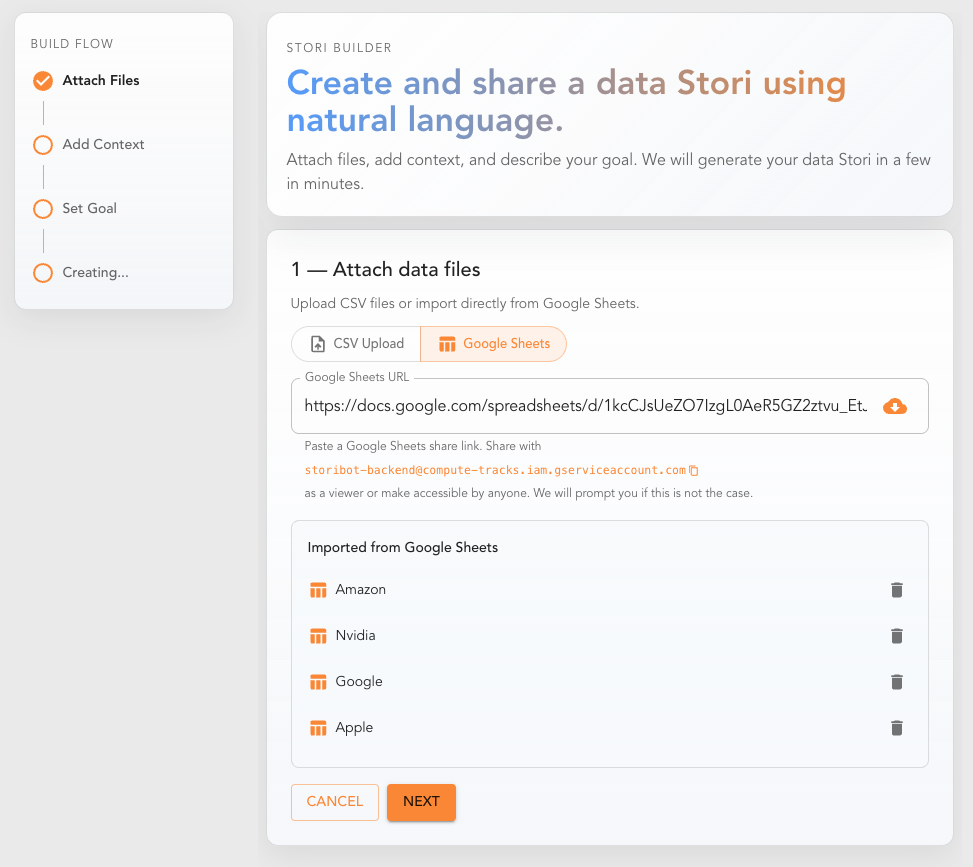Image resolution: width=973 pixels, height=867 pixels.
Task: Switch to the CSV Upload tab
Action: coord(356,344)
